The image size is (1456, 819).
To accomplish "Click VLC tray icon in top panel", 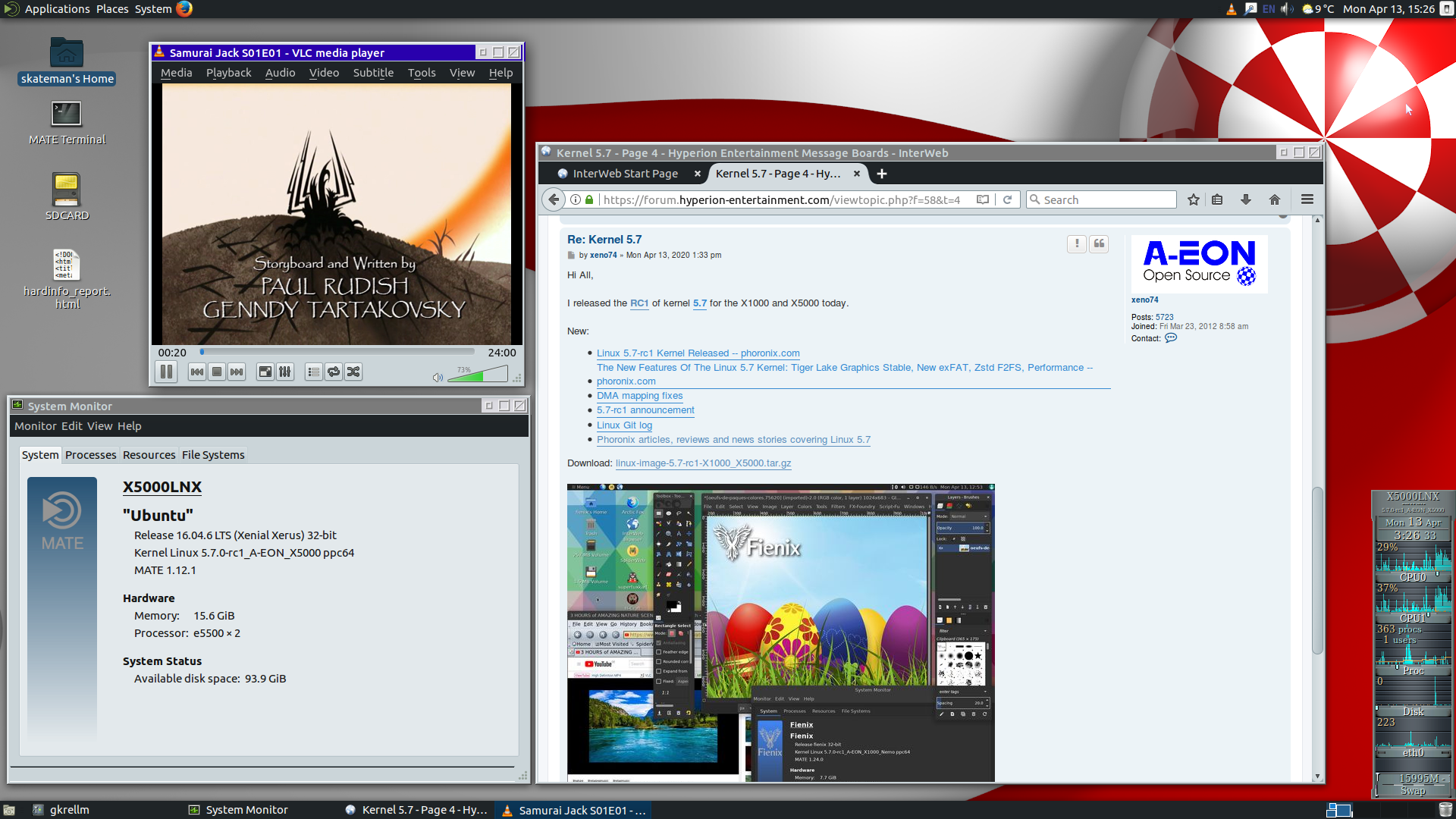I will [x=1231, y=9].
